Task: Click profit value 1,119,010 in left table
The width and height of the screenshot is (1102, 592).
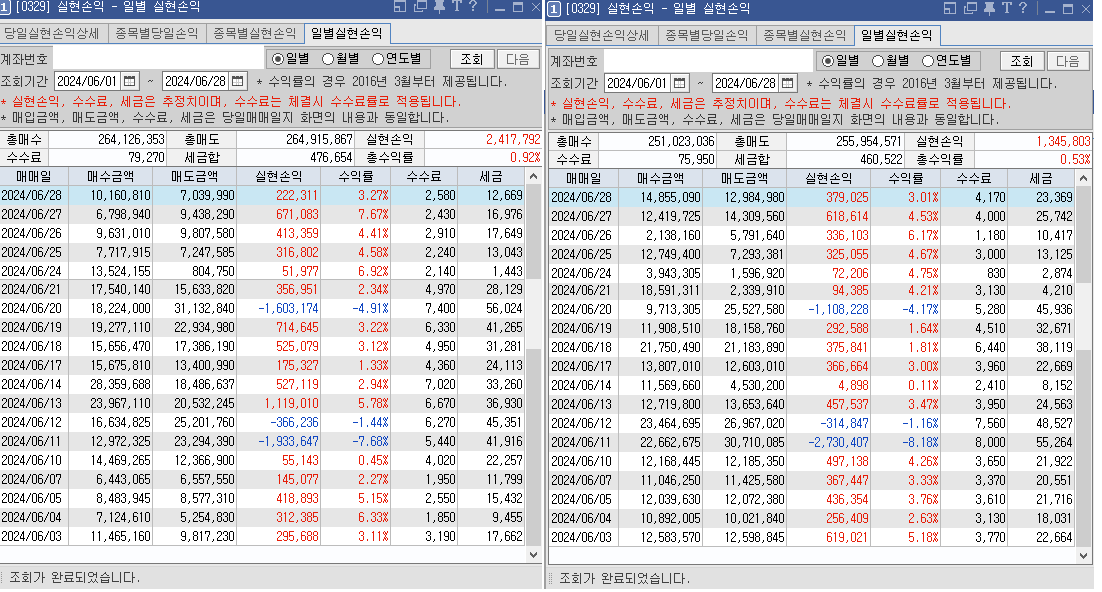Action: (291, 404)
